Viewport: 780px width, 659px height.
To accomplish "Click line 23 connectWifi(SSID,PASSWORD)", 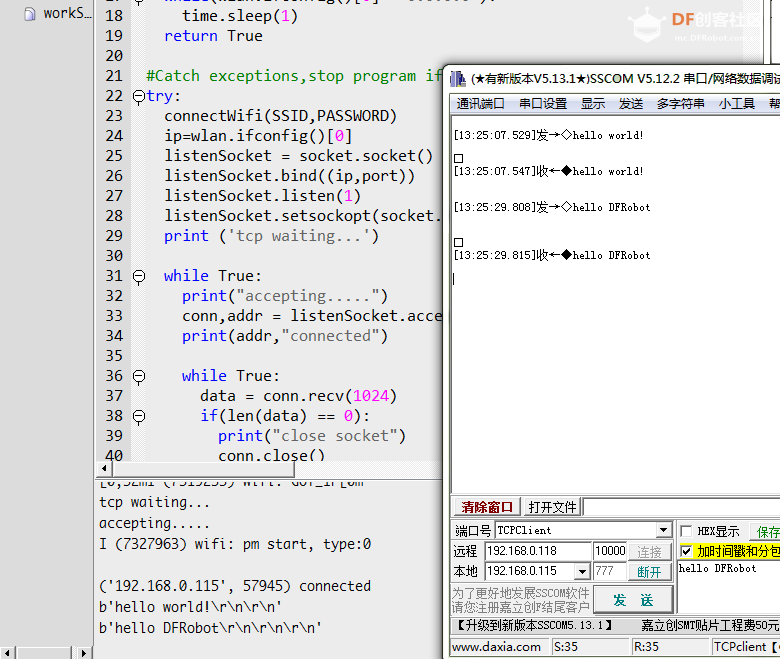I will click(x=281, y=116).
